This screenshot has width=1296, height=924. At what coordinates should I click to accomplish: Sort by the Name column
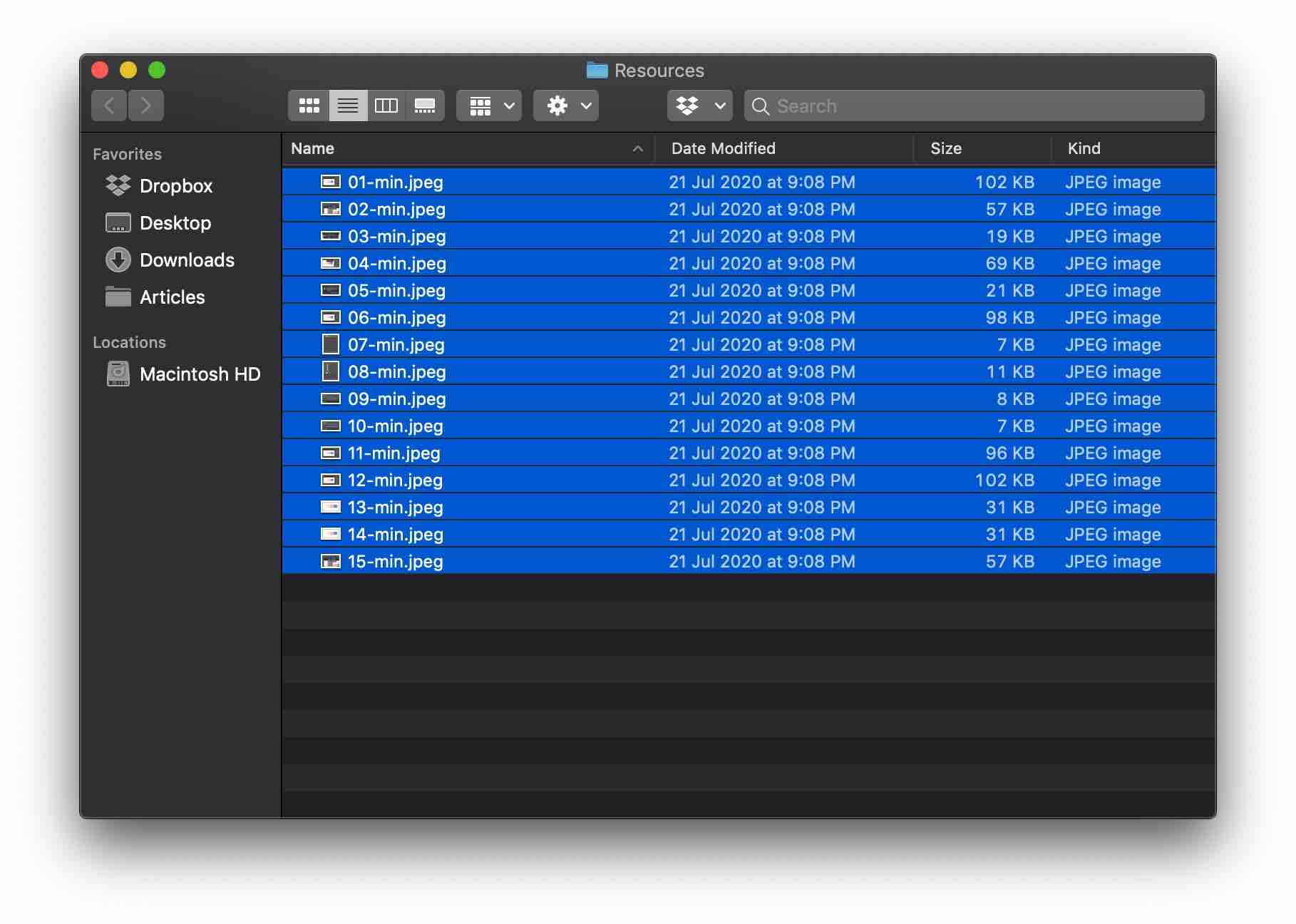(x=468, y=148)
